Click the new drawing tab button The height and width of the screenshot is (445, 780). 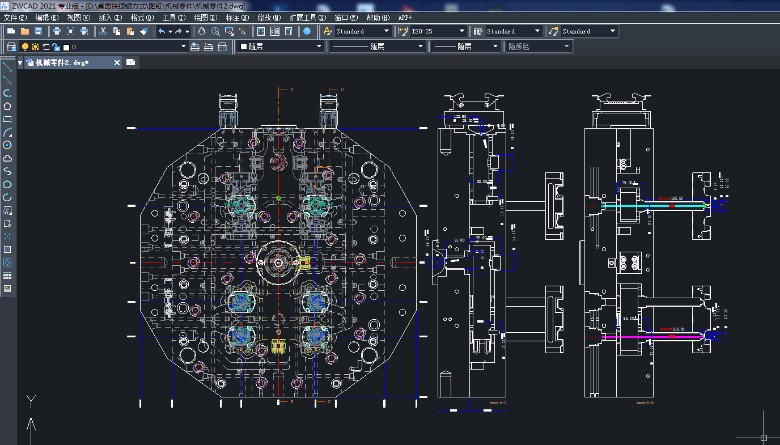click(x=131, y=62)
